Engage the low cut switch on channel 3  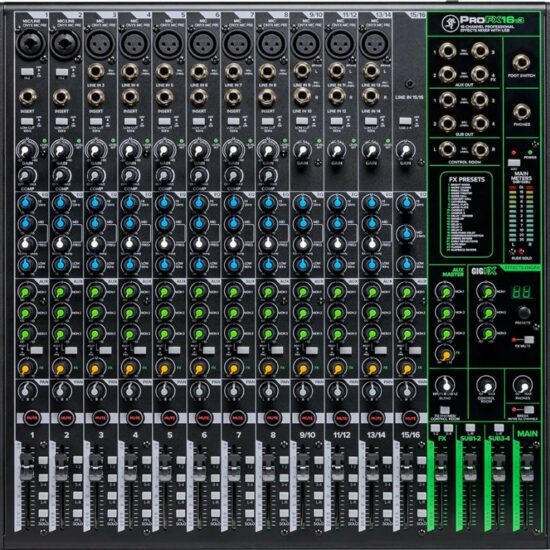point(95,121)
